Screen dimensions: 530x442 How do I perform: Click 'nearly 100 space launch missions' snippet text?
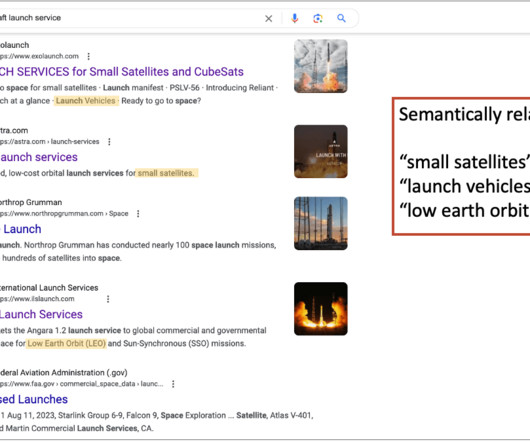(214, 245)
